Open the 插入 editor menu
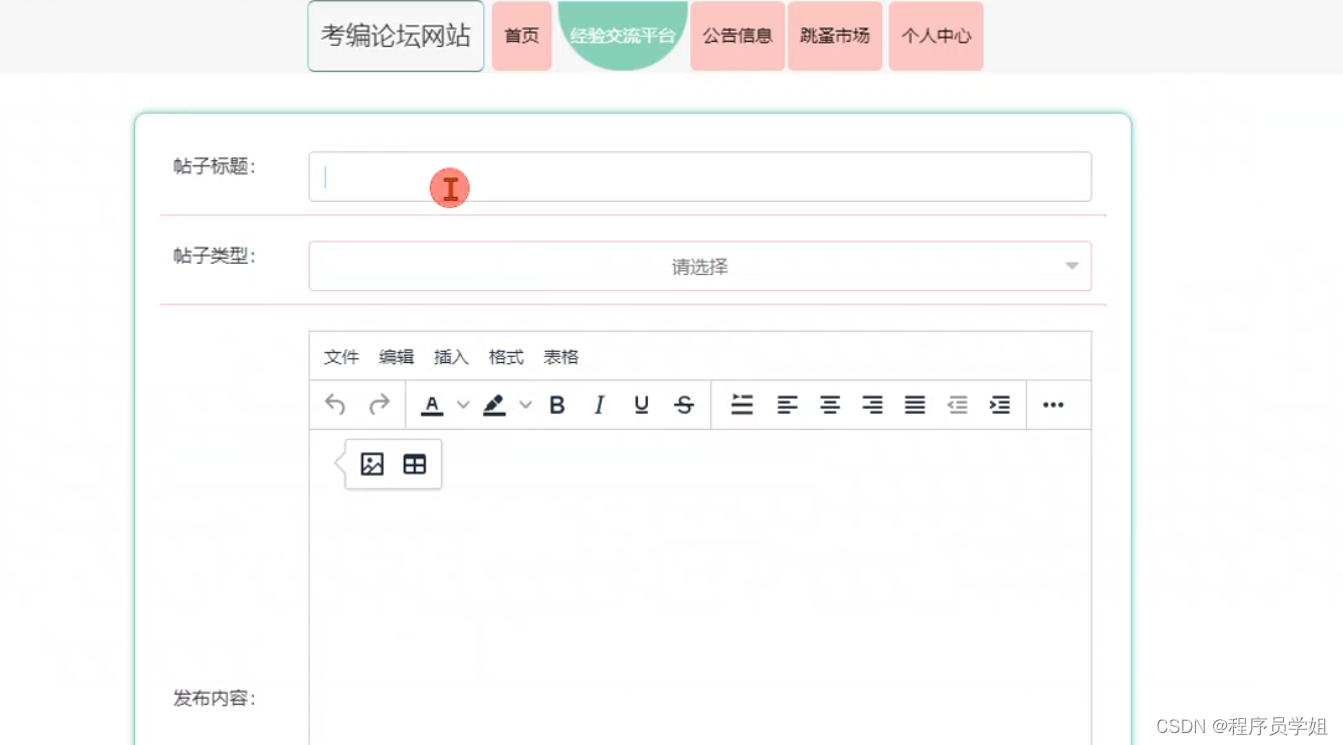This screenshot has width=1343, height=745. click(x=451, y=357)
